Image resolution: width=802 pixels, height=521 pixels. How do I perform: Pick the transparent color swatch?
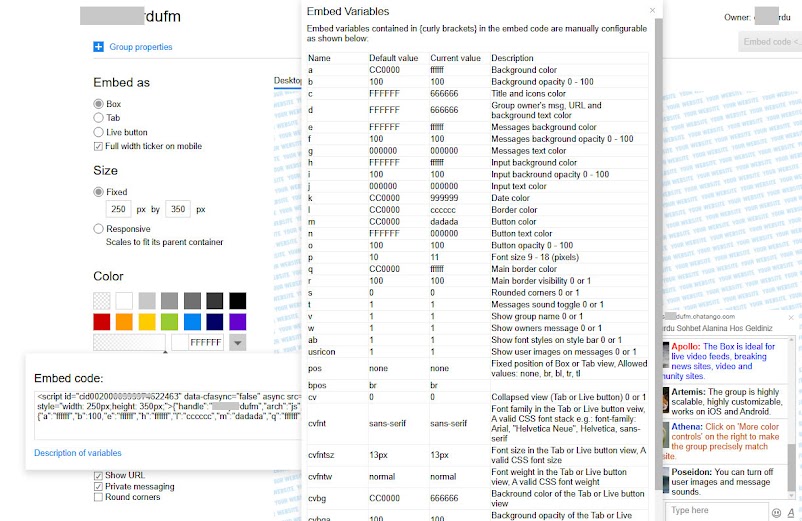(102, 301)
